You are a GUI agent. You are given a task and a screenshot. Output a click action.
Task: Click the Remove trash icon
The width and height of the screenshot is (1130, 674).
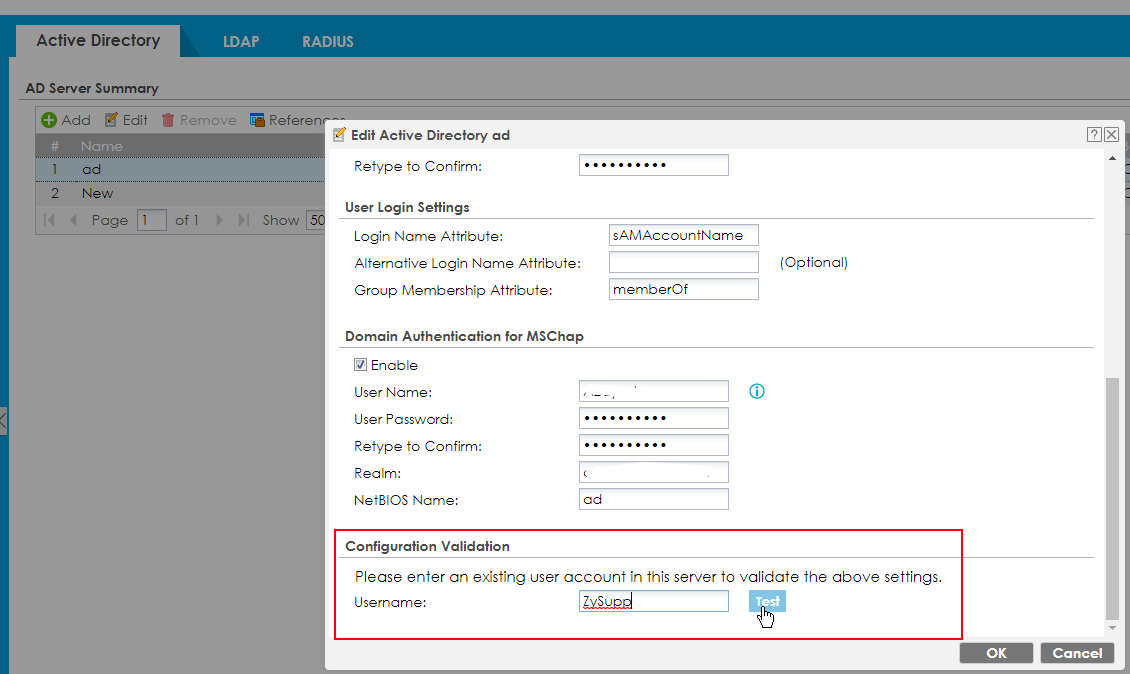[168, 120]
